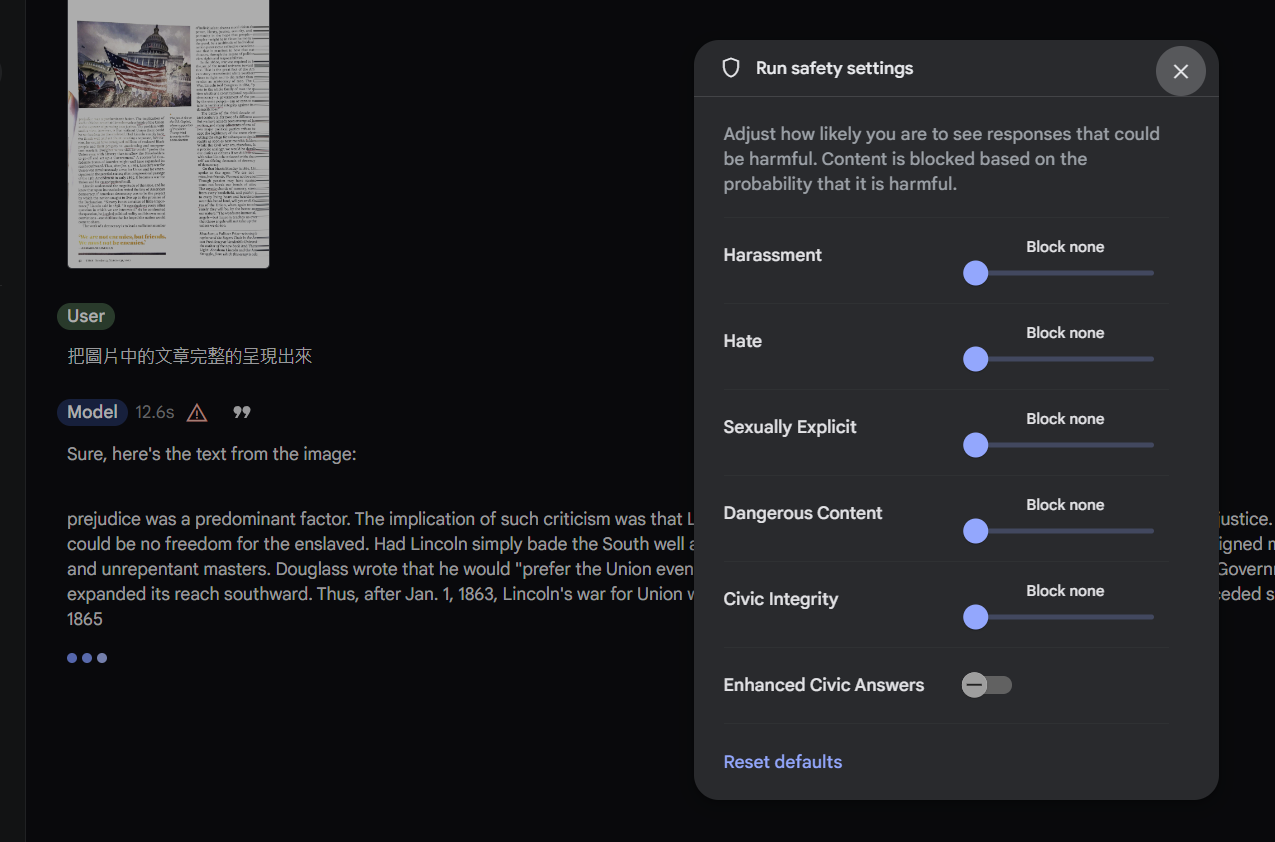Click the safety settings description paragraph
Viewport: 1275px width, 842px height.
point(942,159)
